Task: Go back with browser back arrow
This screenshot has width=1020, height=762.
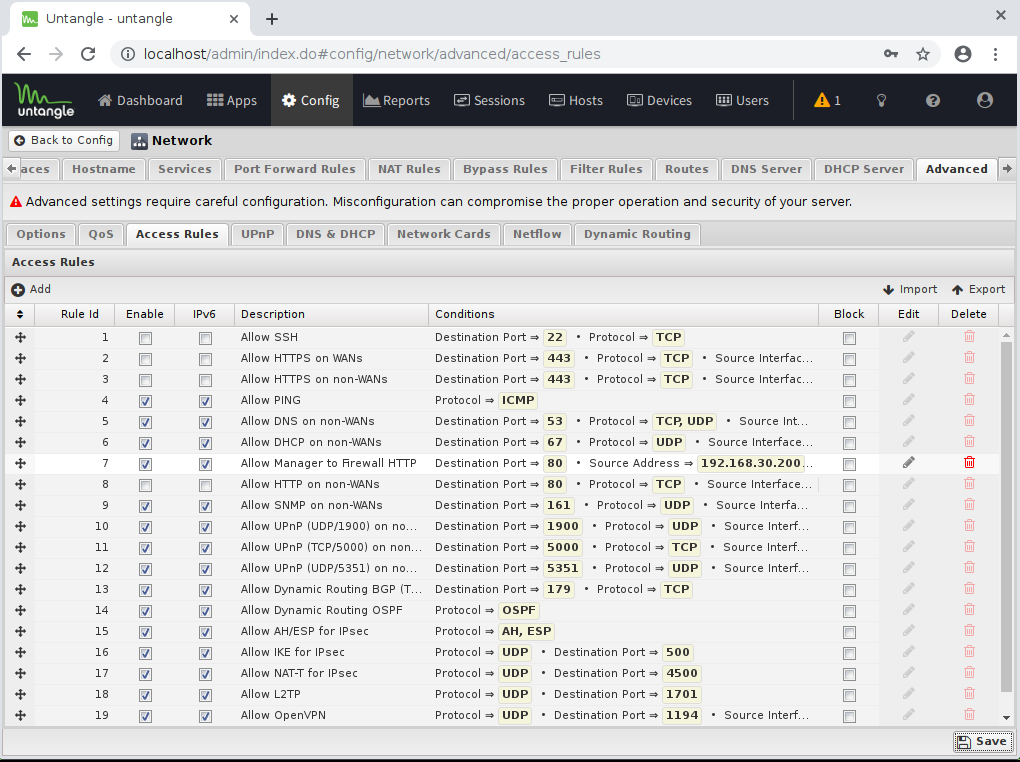Action: click(24, 54)
